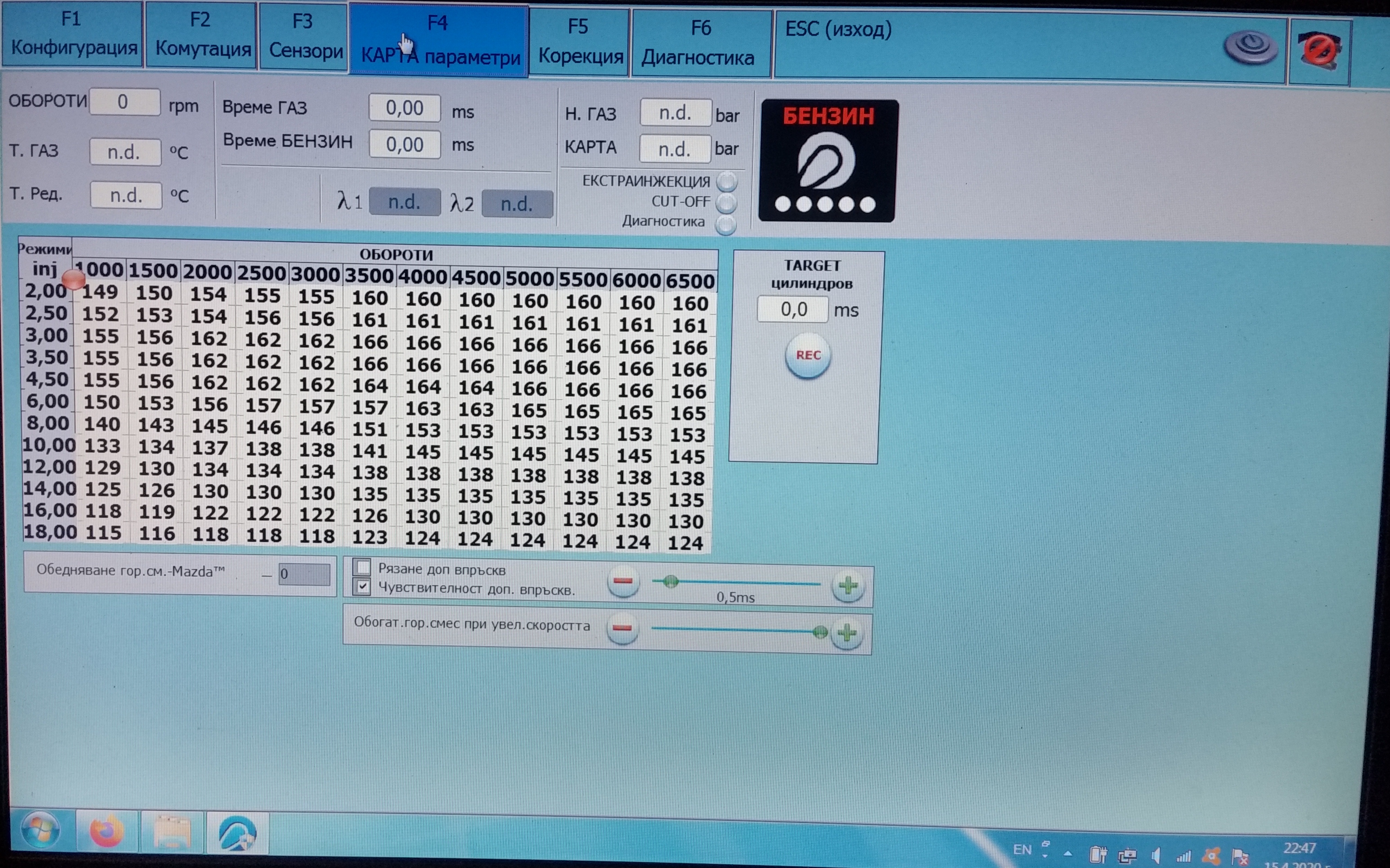
Task: Switch to F6 Диагностика tab
Action: click(699, 43)
